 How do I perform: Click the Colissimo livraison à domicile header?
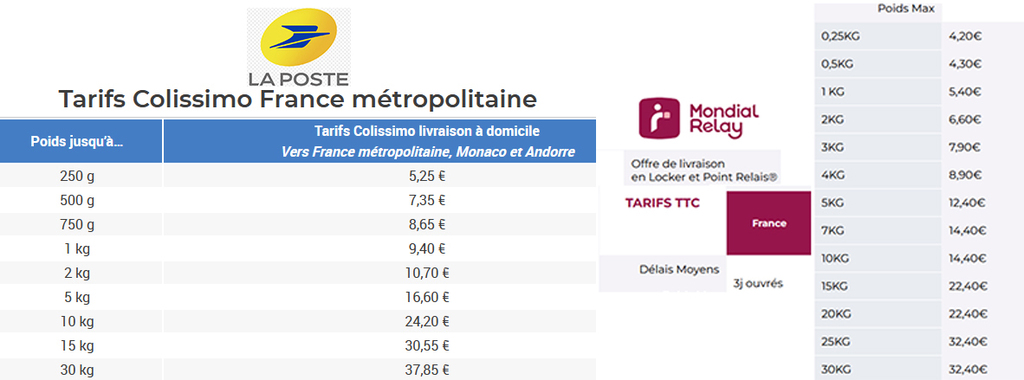click(x=379, y=141)
